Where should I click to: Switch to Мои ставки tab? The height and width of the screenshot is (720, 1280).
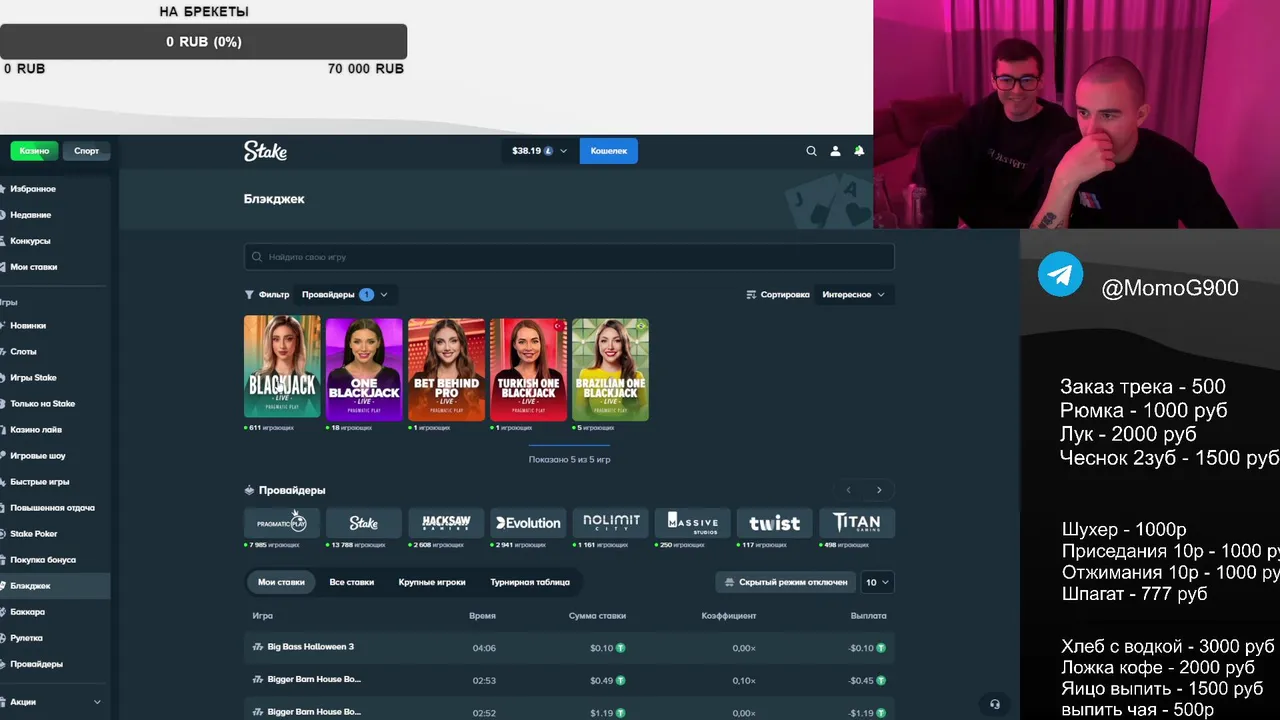[281, 582]
